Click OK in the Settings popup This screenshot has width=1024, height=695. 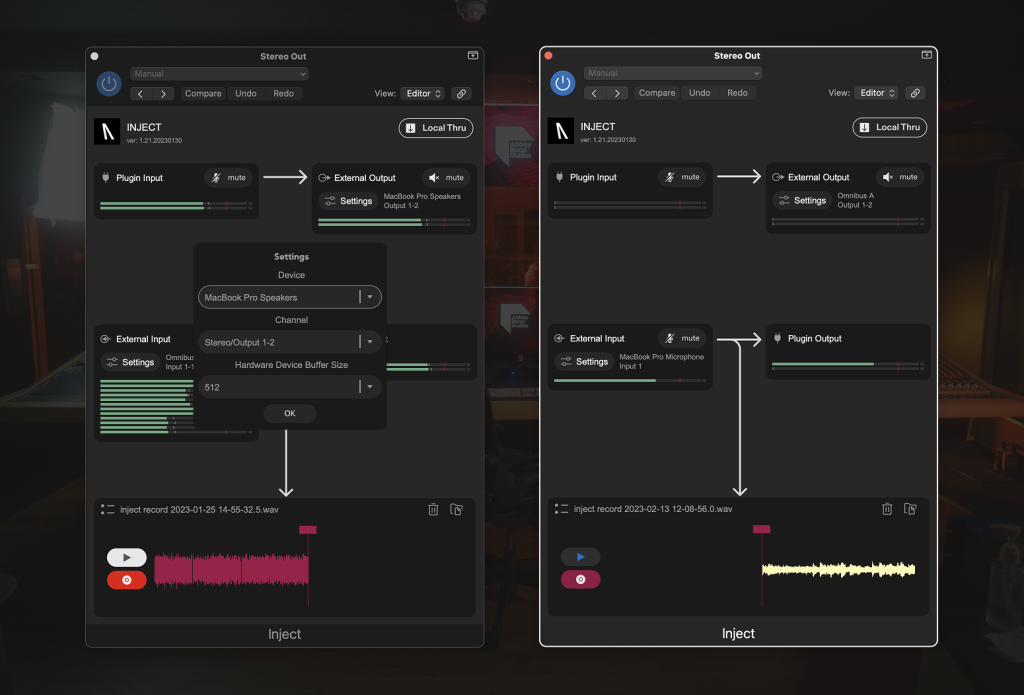click(290, 413)
